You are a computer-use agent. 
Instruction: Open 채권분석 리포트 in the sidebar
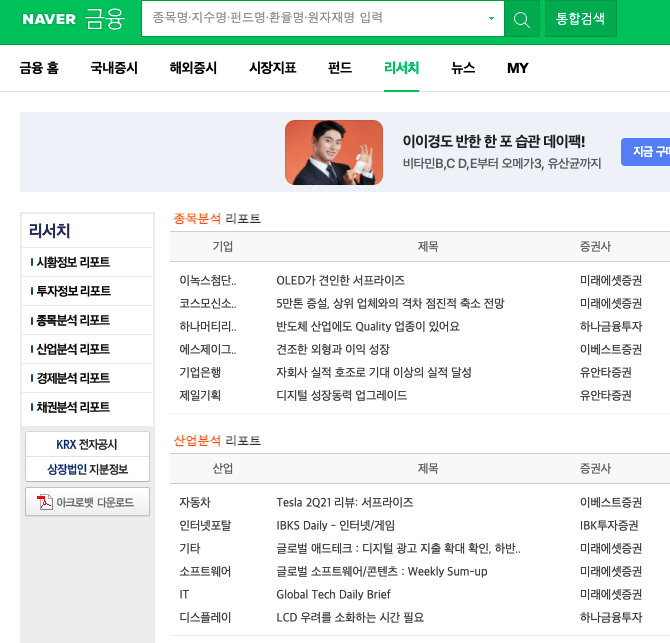tap(73, 407)
